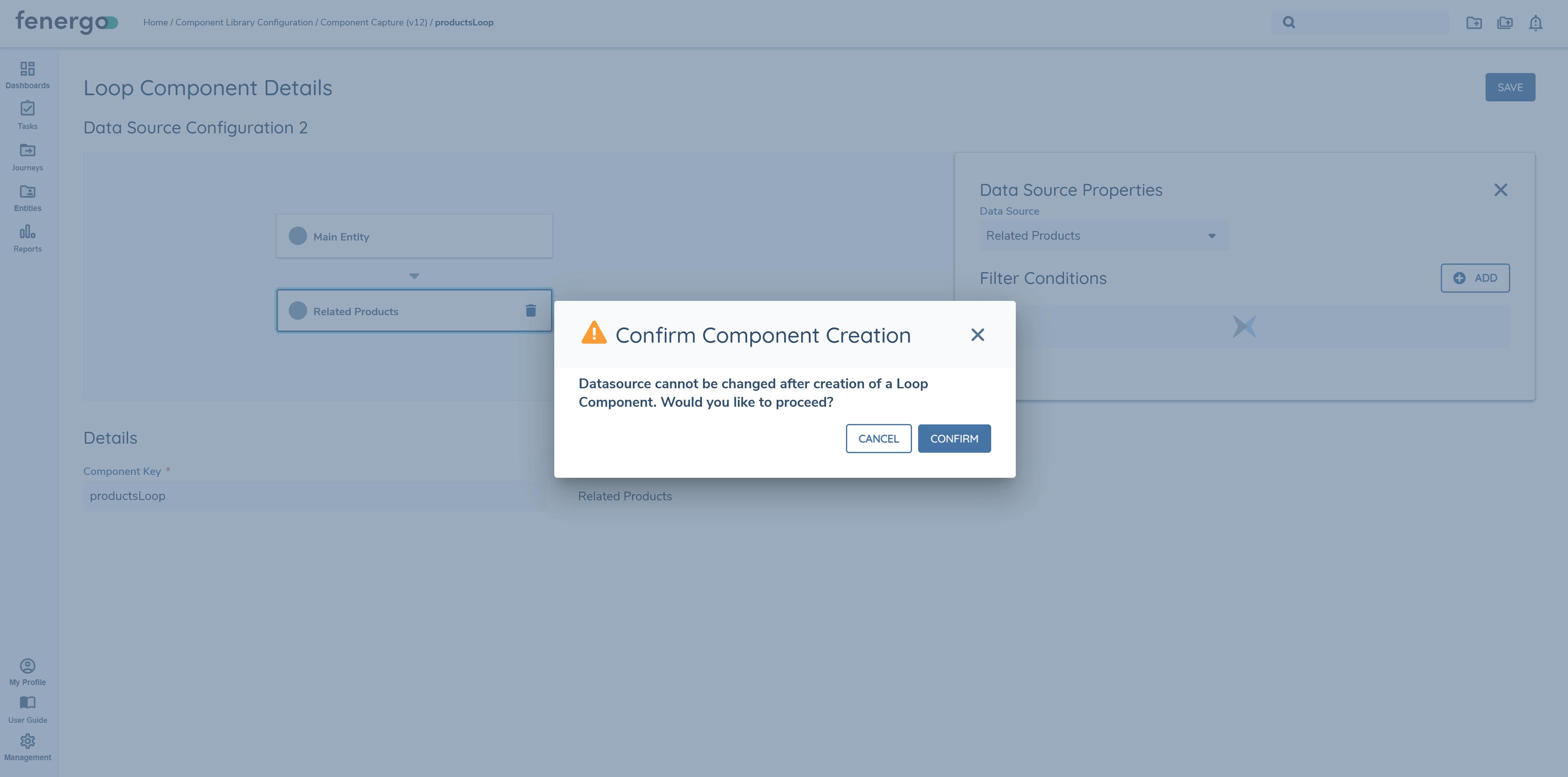Open the Dashboards panel in sidebar
This screenshot has height=777, width=1568.
tap(27, 74)
